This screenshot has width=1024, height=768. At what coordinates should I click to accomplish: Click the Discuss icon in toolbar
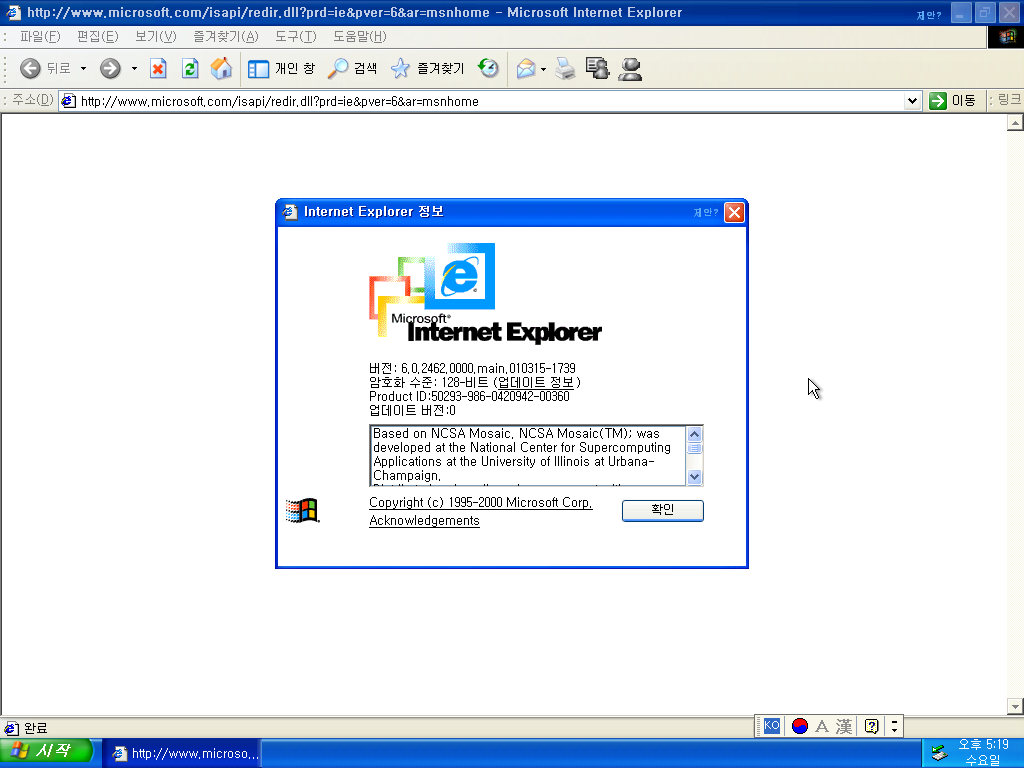[x=598, y=68]
